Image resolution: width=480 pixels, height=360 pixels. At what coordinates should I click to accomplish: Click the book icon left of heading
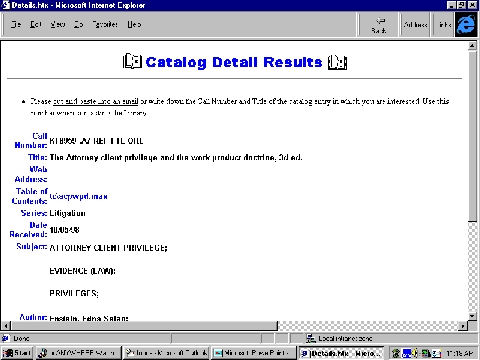[x=132, y=62]
